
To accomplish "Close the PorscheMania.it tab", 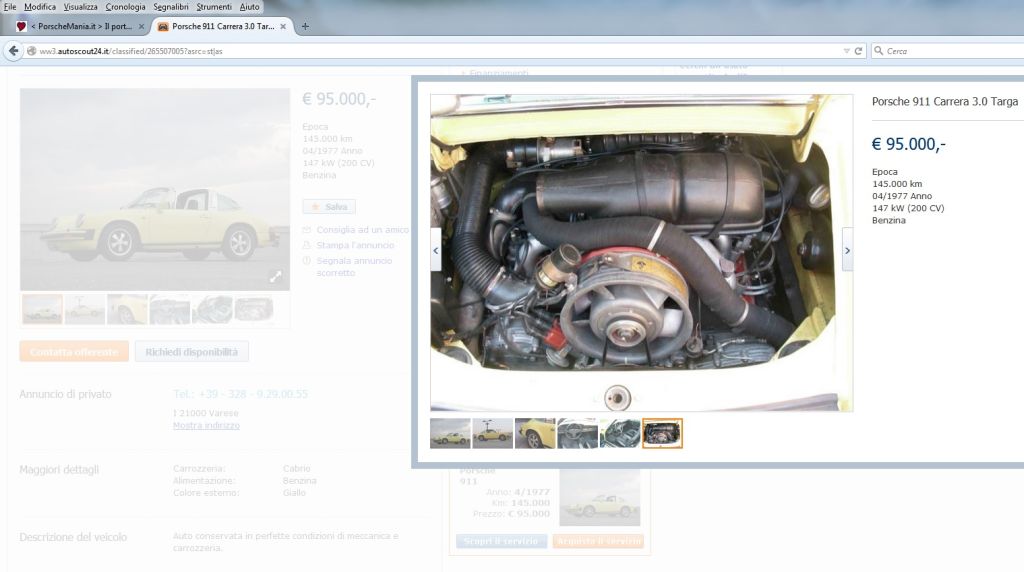I will [142, 27].
